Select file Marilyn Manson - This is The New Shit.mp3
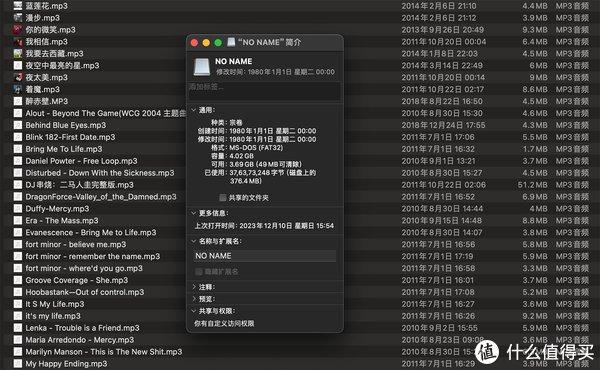 pos(104,352)
